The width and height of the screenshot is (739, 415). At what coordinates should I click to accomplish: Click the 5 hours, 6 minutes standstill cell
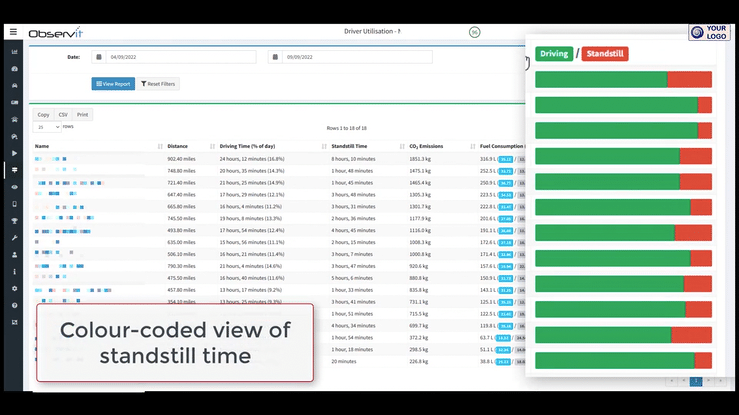352,278
